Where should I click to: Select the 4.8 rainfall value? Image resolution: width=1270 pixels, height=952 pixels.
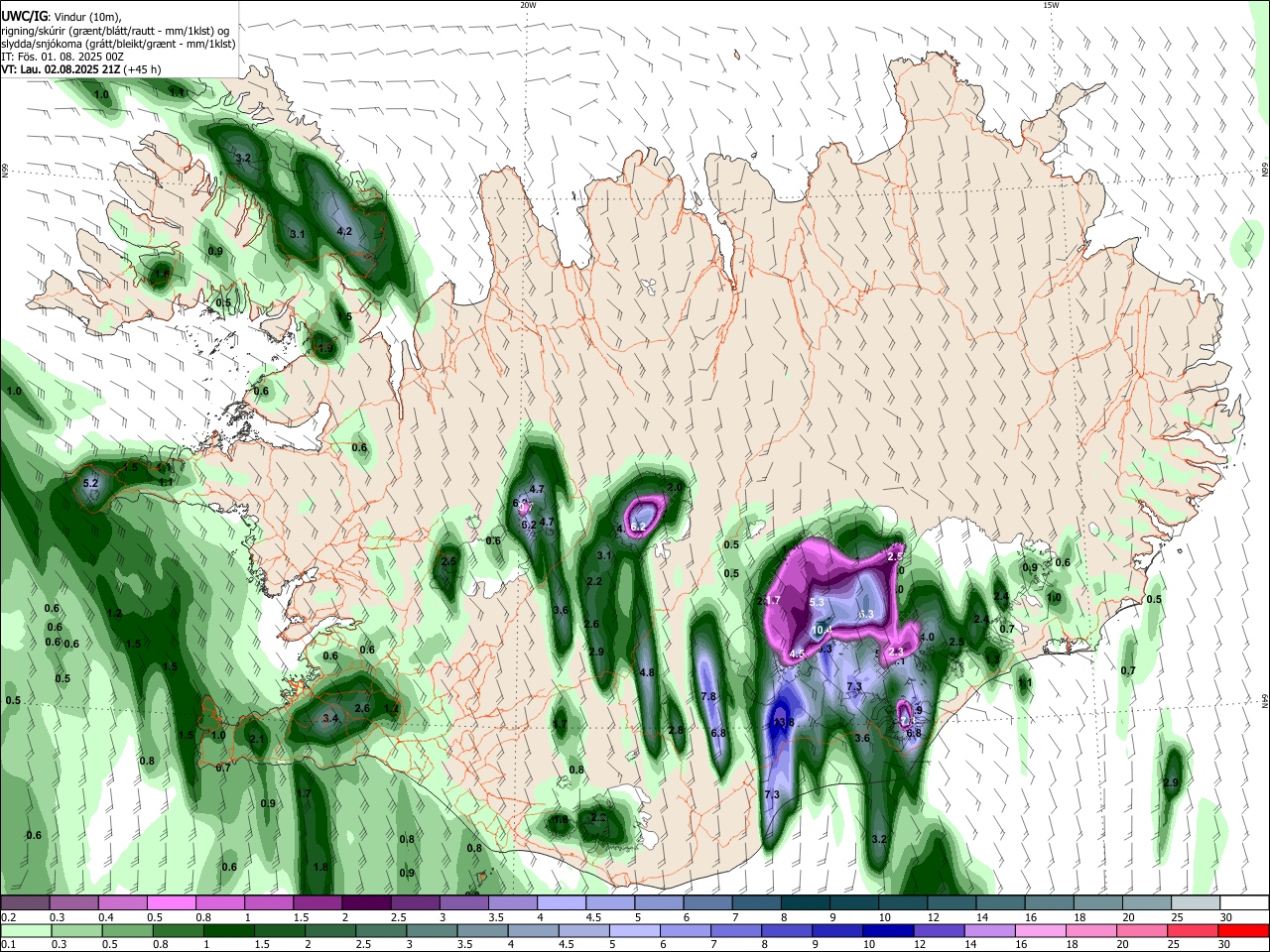[x=647, y=672]
